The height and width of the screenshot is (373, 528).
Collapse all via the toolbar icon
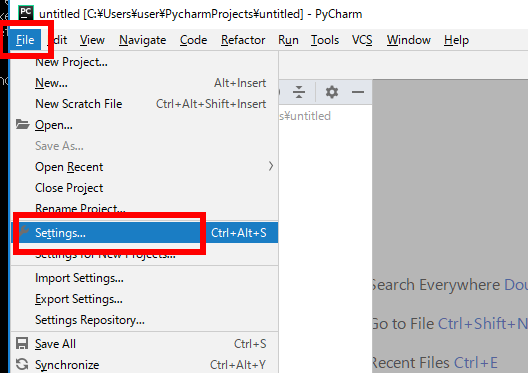(x=299, y=92)
